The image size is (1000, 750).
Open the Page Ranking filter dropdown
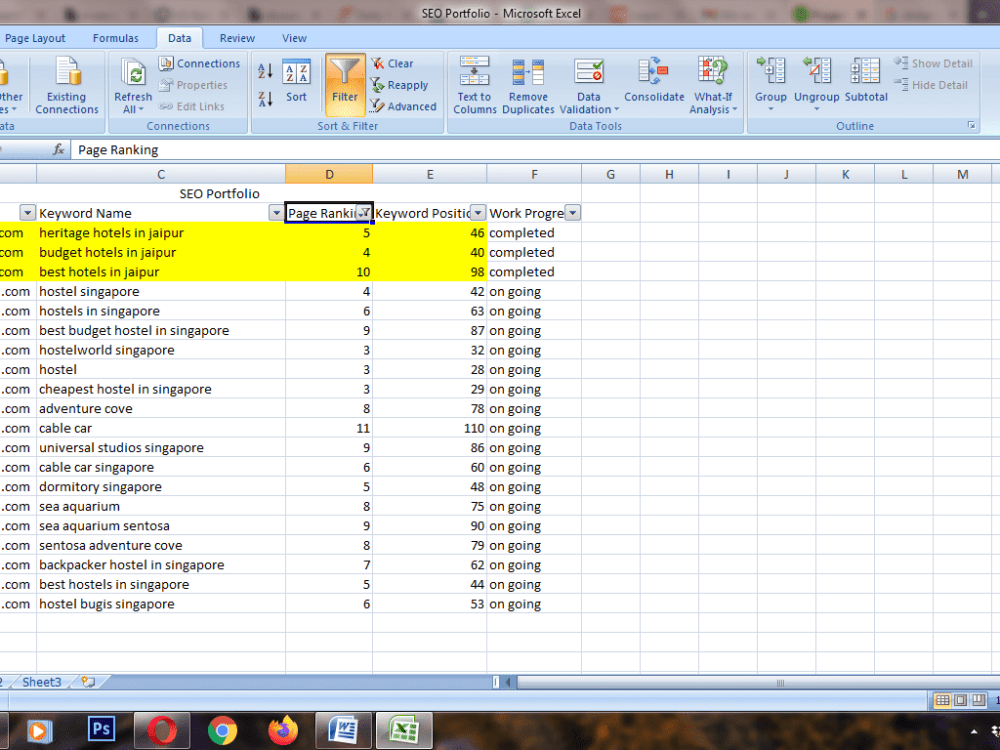[x=364, y=213]
